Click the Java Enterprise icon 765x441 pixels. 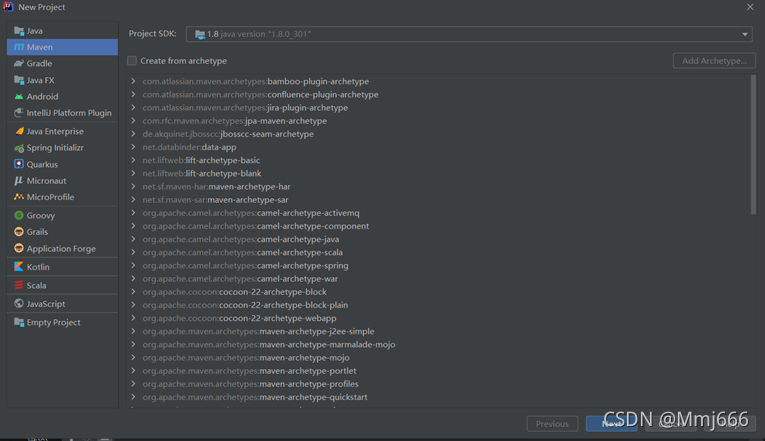19,131
